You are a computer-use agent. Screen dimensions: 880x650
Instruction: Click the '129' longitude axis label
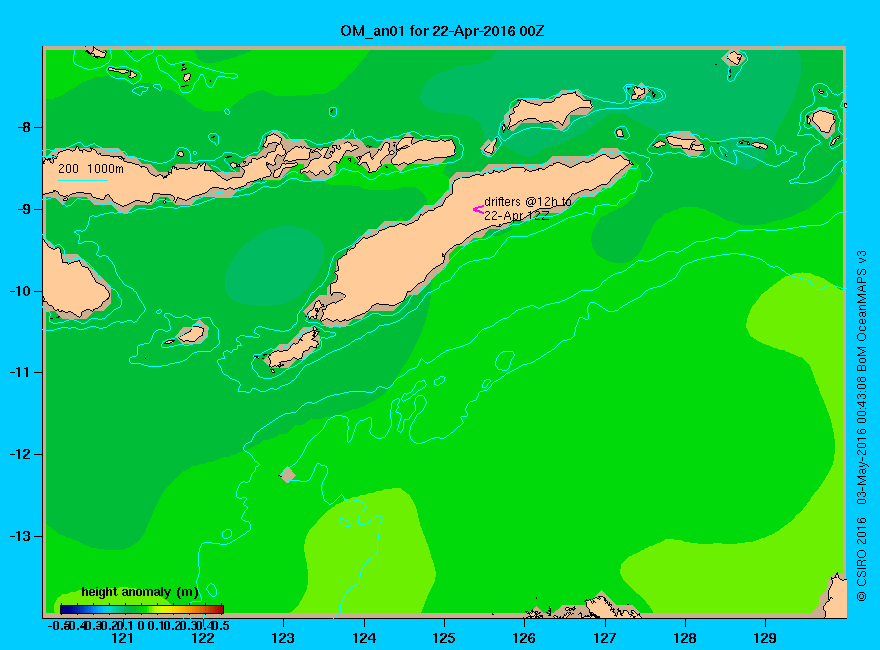[x=765, y=638]
